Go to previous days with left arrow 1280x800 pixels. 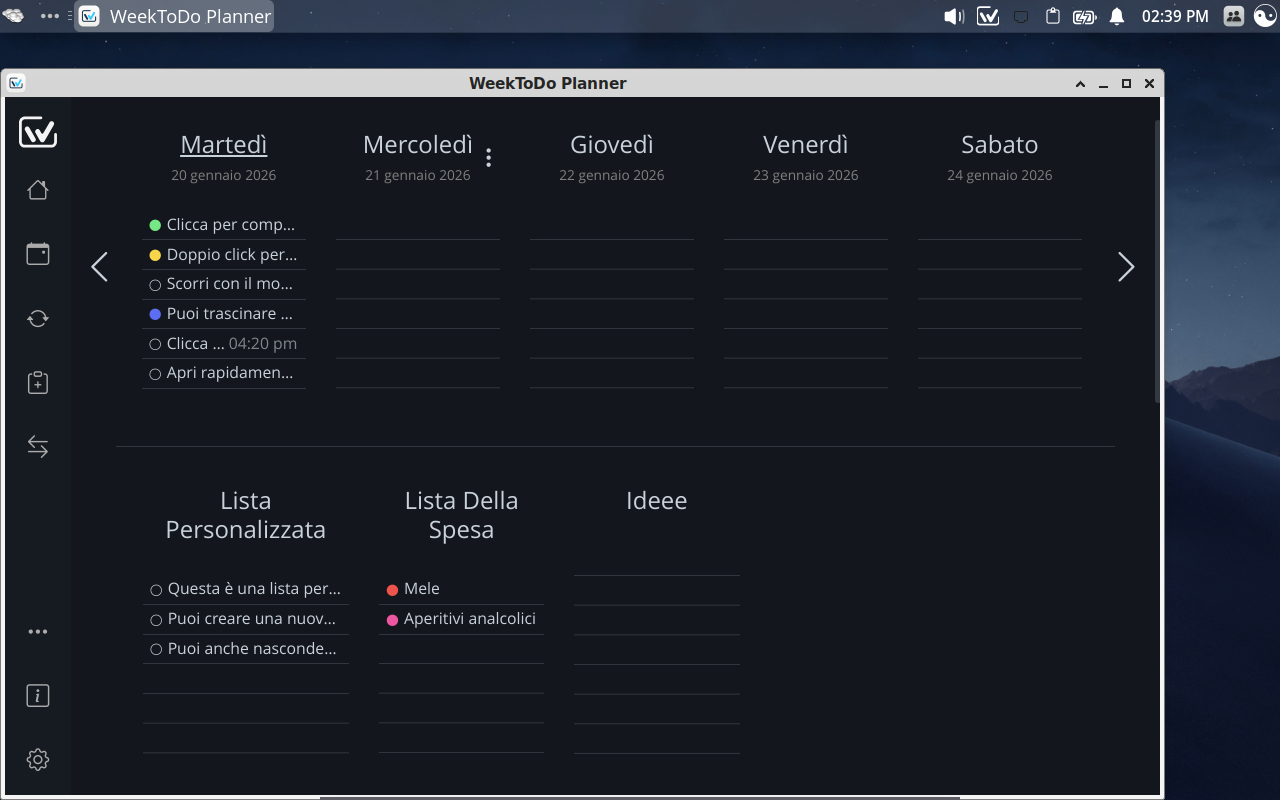pos(99,267)
